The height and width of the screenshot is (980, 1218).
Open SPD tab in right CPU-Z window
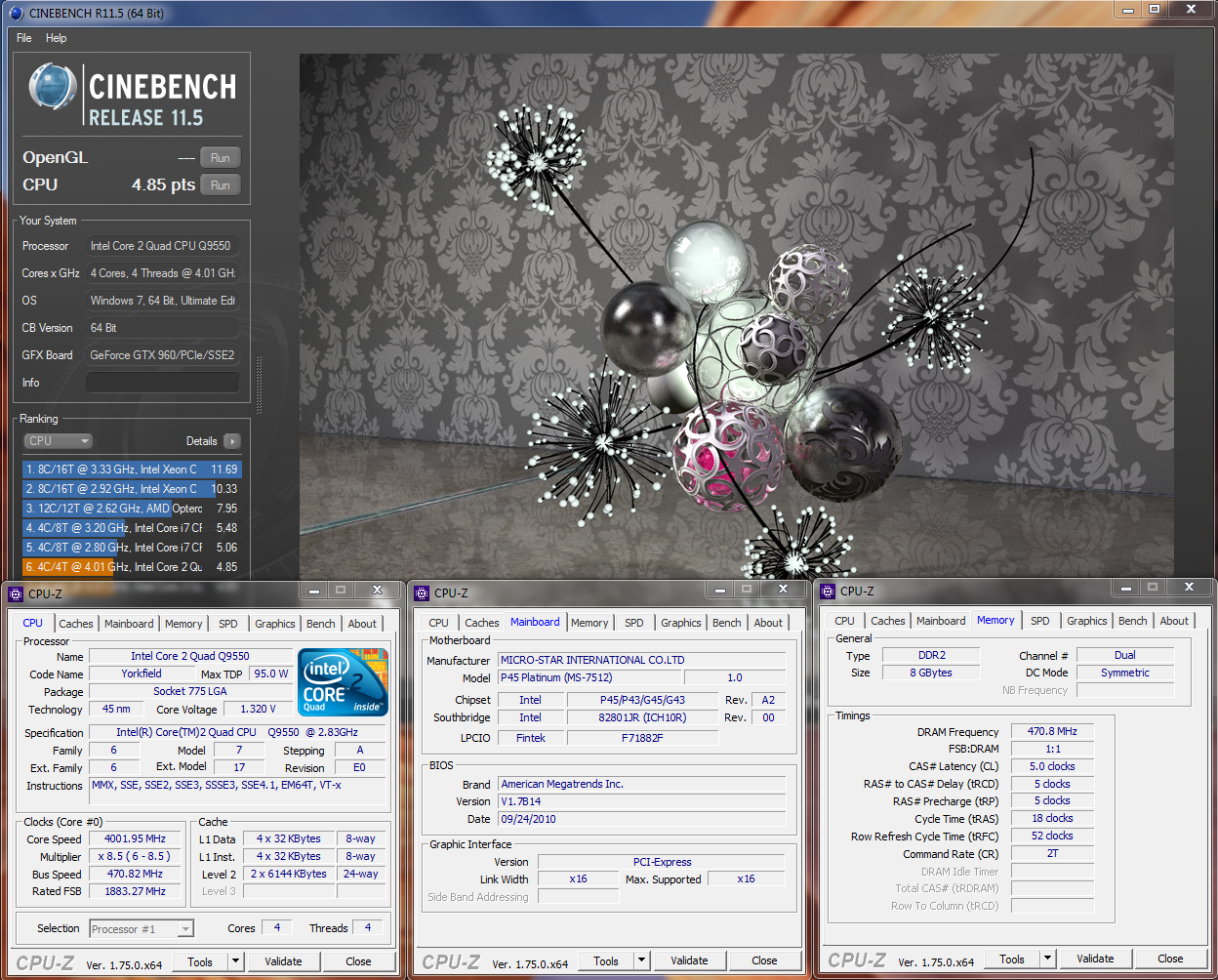point(1040,621)
